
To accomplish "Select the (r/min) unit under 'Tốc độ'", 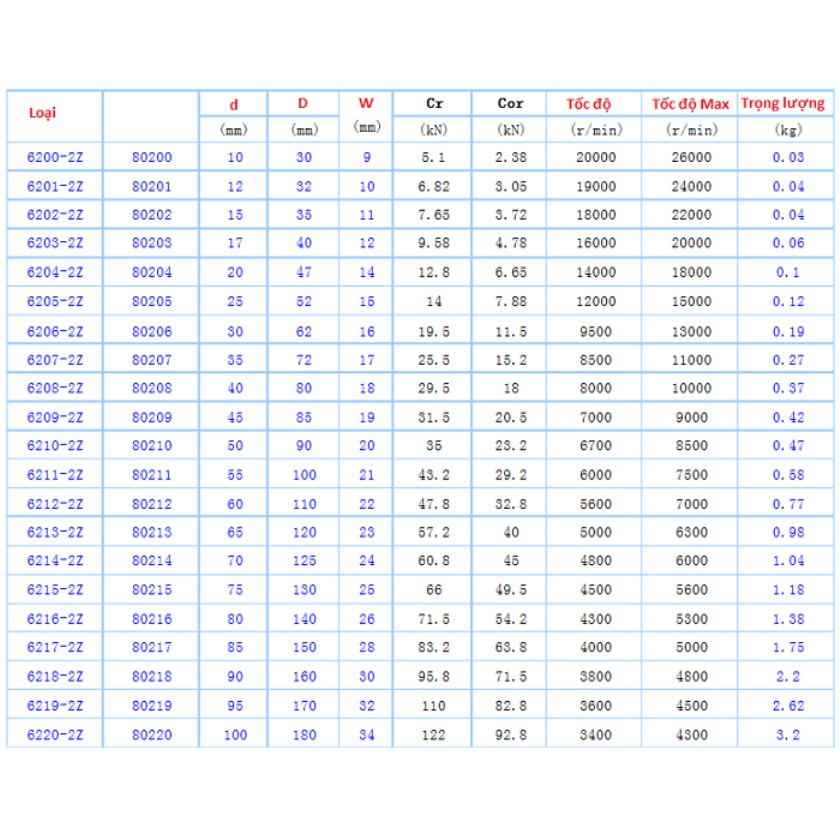I will pyautogui.click(x=596, y=130).
